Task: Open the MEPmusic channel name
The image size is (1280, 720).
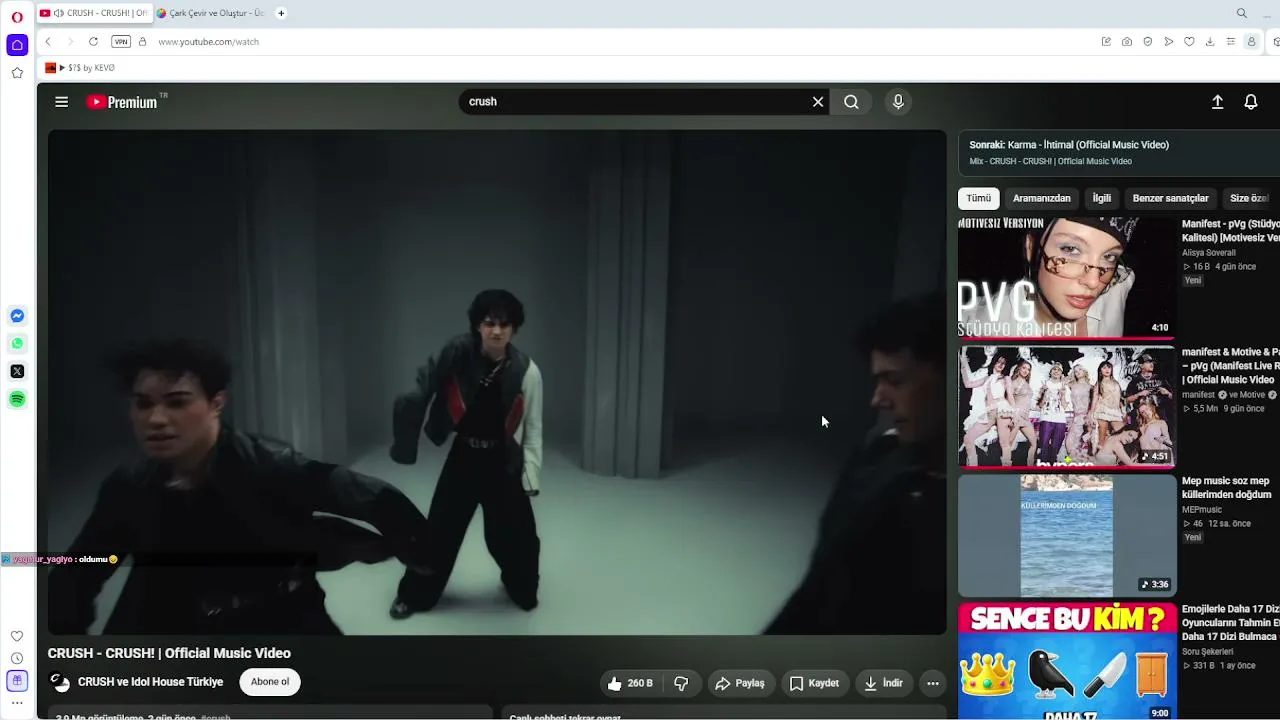Action: click(1203, 510)
